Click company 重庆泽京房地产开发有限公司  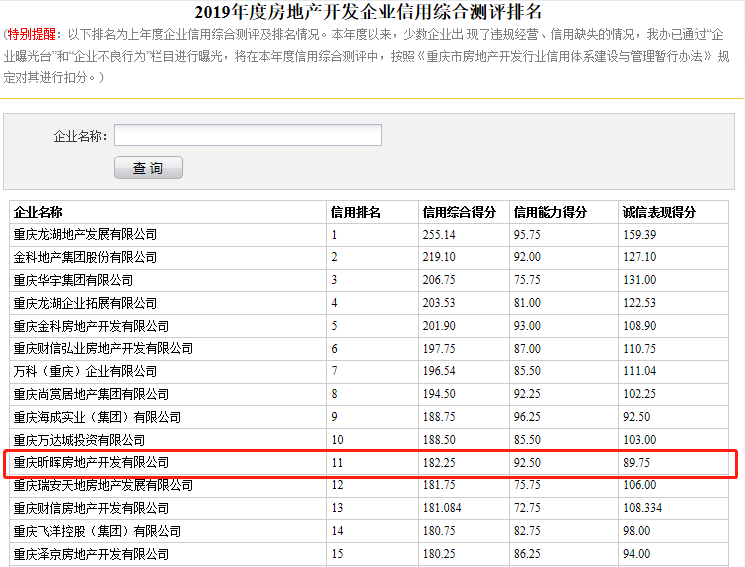pyautogui.click(x=91, y=554)
